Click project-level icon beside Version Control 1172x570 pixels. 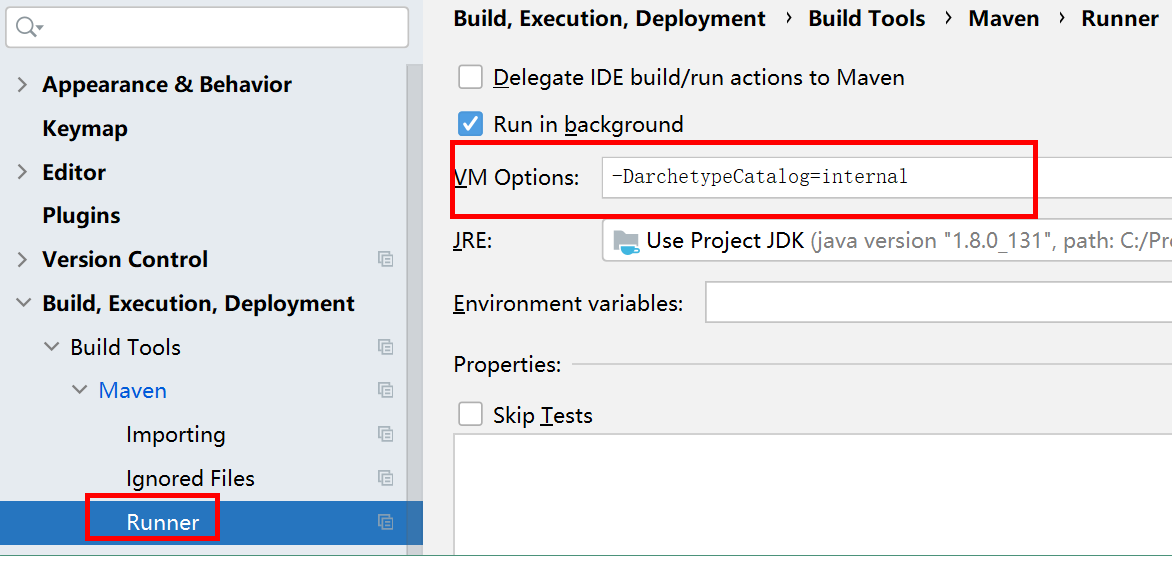[385, 259]
